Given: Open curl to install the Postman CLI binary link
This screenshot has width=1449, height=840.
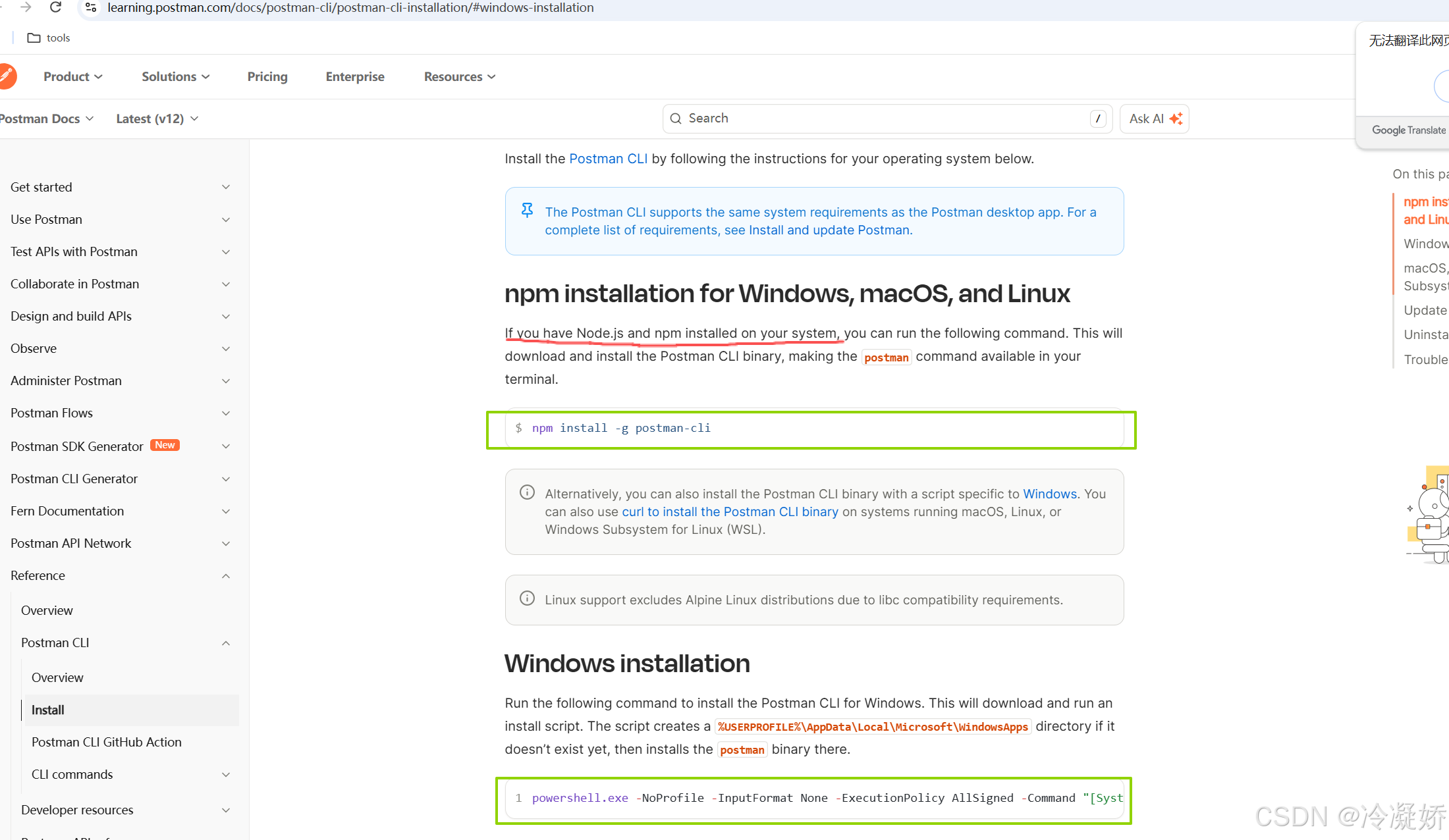Looking at the screenshot, I should coord(730,512).
